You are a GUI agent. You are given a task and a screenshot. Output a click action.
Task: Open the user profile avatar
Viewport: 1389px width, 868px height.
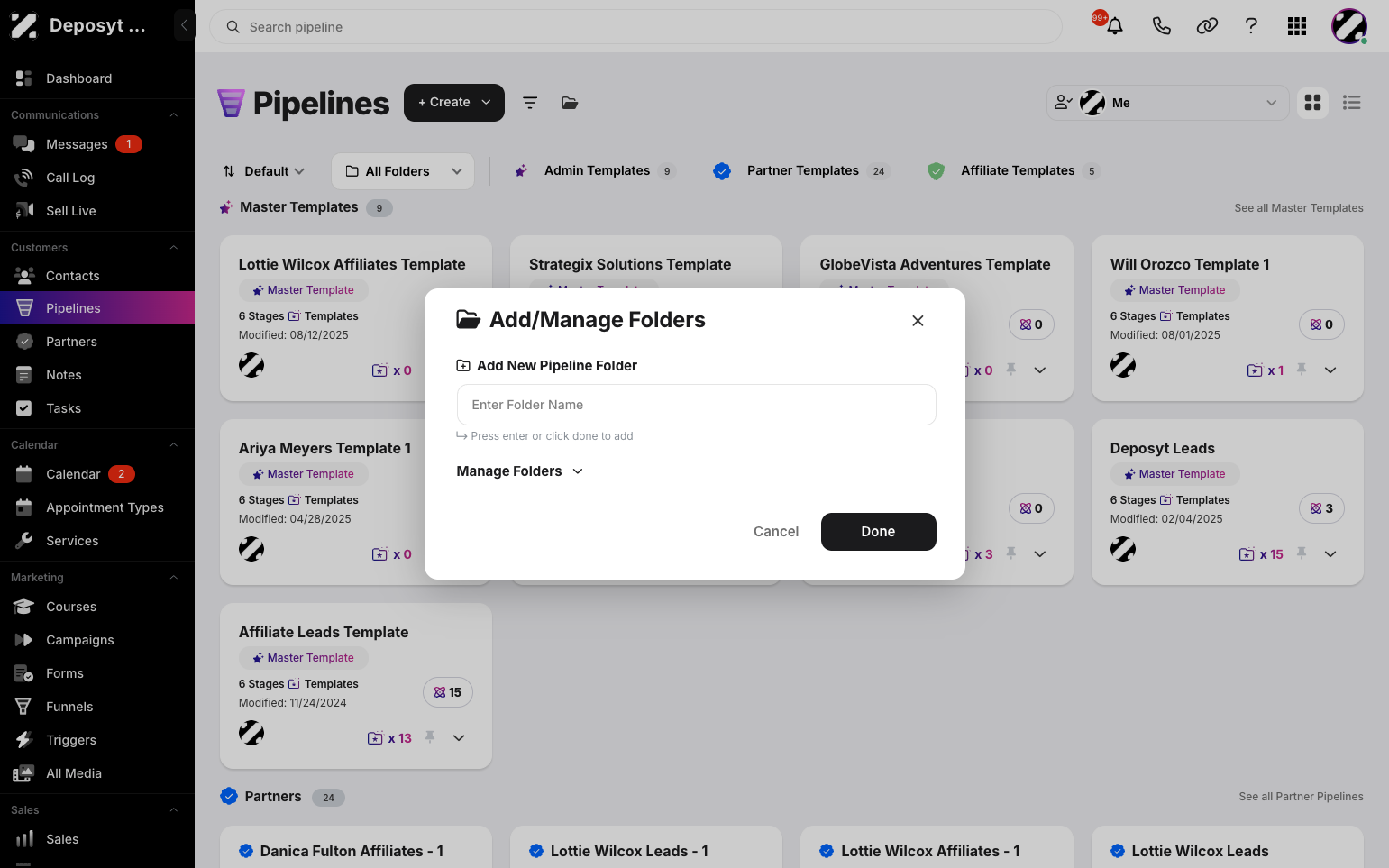click(1349, 26)
